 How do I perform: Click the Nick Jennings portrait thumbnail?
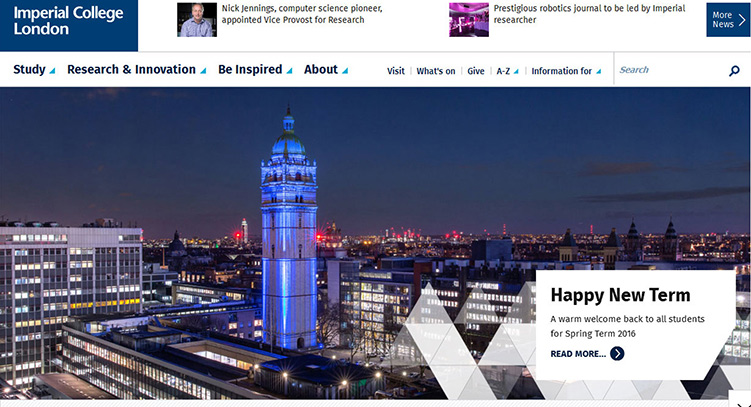(197, 20)
